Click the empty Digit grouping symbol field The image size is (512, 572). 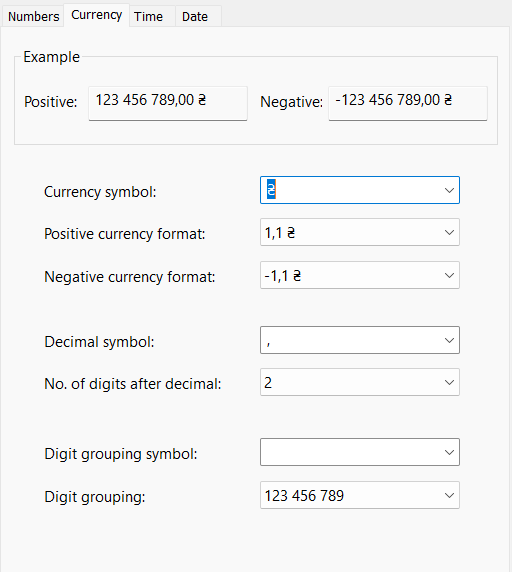pos(351,452)
